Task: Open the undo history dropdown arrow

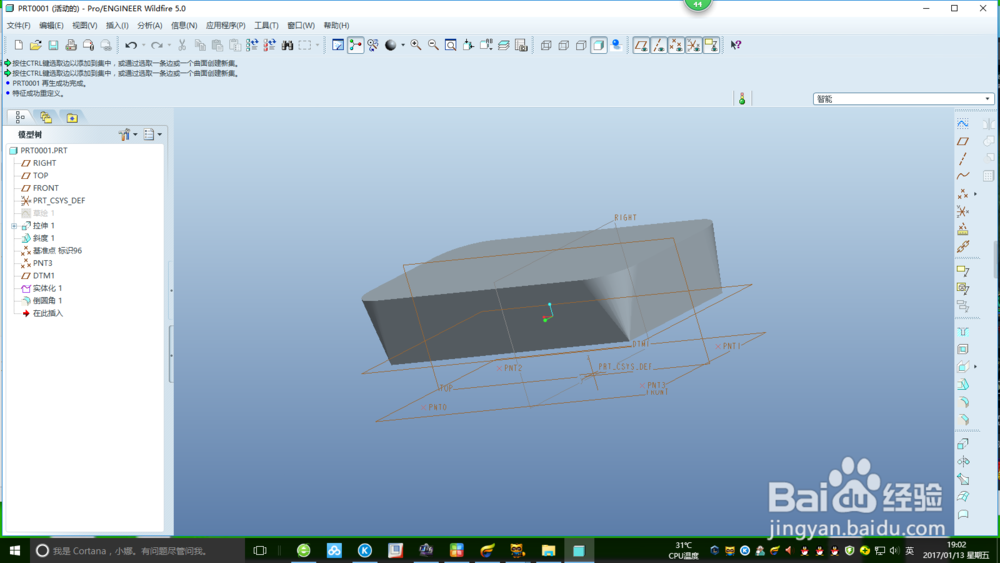Action: pos(143,45)
